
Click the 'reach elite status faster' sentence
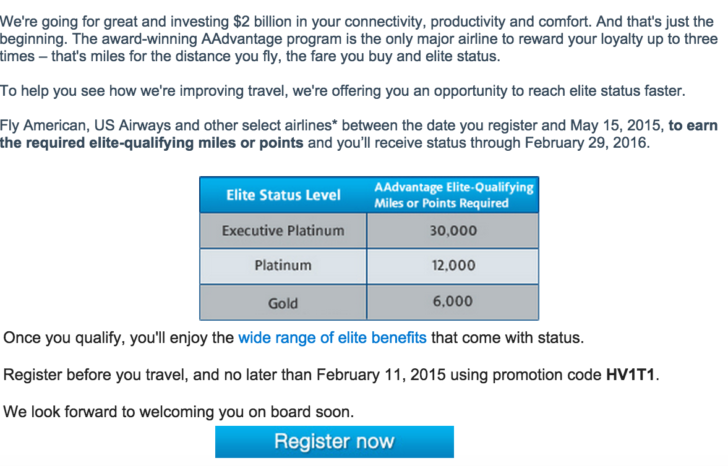[342, 91]
